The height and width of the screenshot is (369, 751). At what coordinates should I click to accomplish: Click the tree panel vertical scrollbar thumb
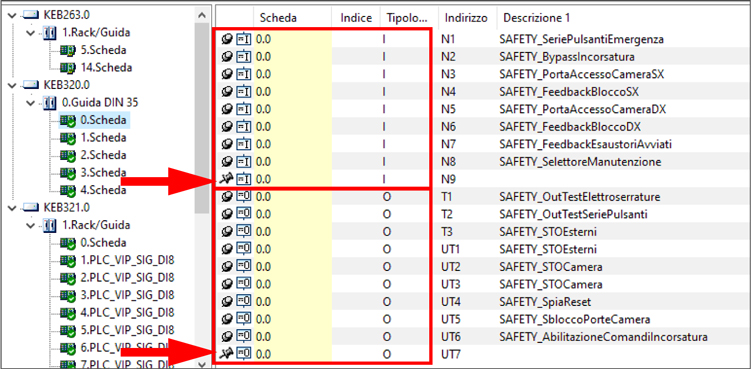(x=203, y=117)
